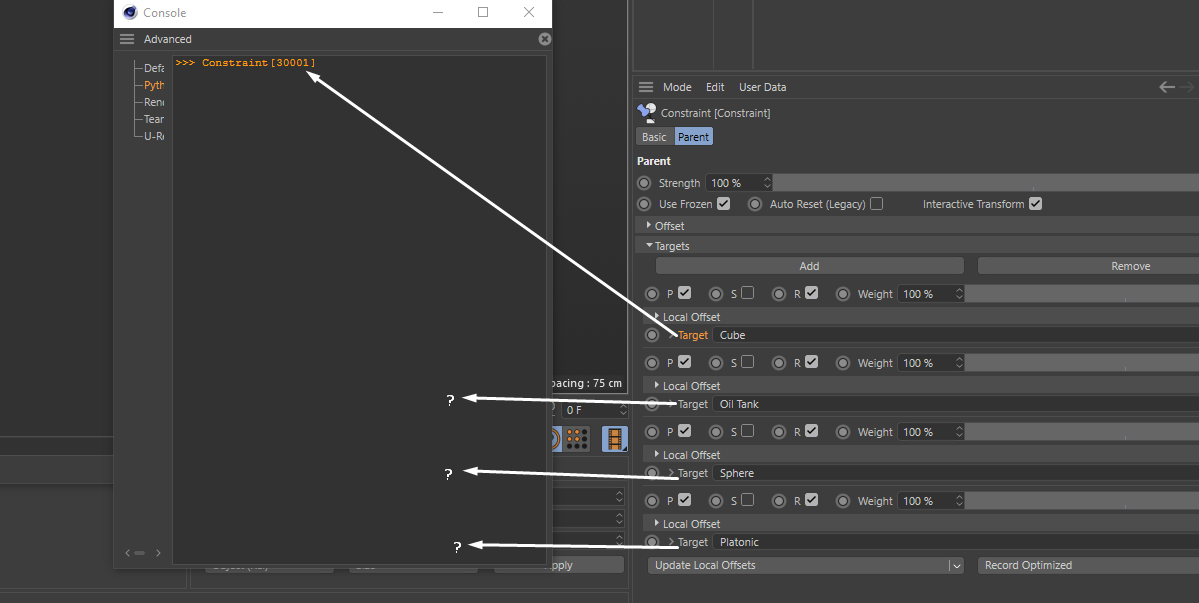This screenshot has width=1199, height=603.
Task: Click the Remove target button
Action: [1088, 266]
